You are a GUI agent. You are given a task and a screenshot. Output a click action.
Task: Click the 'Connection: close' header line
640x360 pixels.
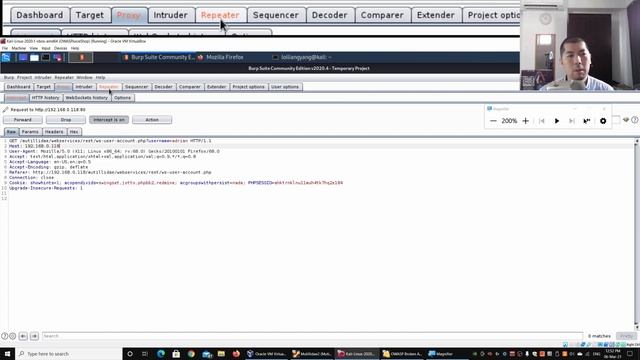pos(31,178)
